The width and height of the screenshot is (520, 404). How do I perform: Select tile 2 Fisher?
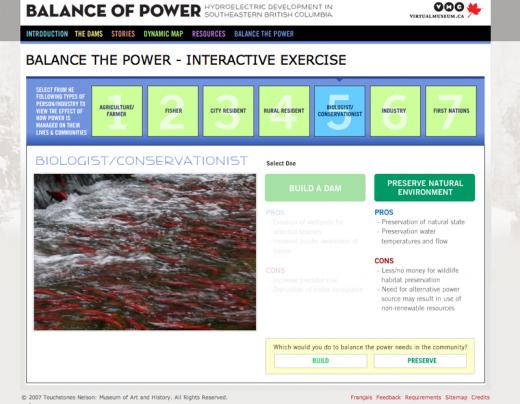(173, 111)
